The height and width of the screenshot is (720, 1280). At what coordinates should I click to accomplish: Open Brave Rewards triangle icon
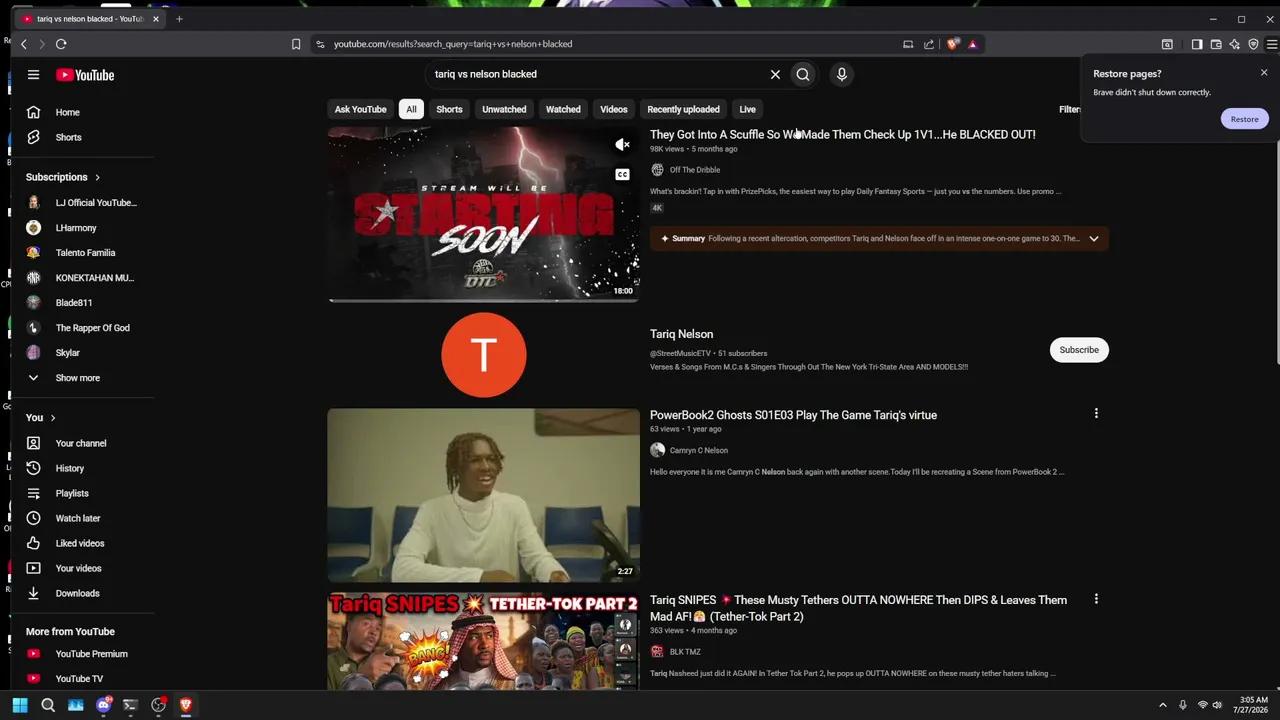[972, 44]
